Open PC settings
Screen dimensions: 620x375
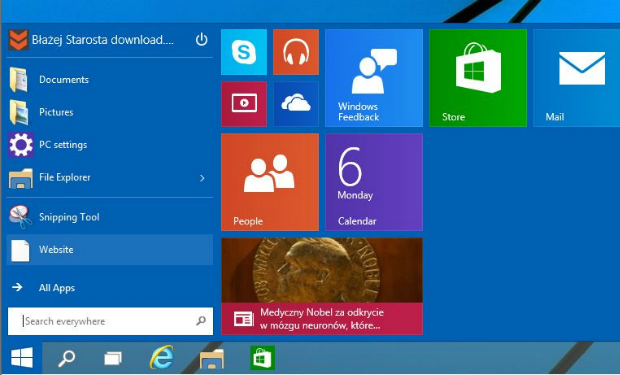point(110,145)
